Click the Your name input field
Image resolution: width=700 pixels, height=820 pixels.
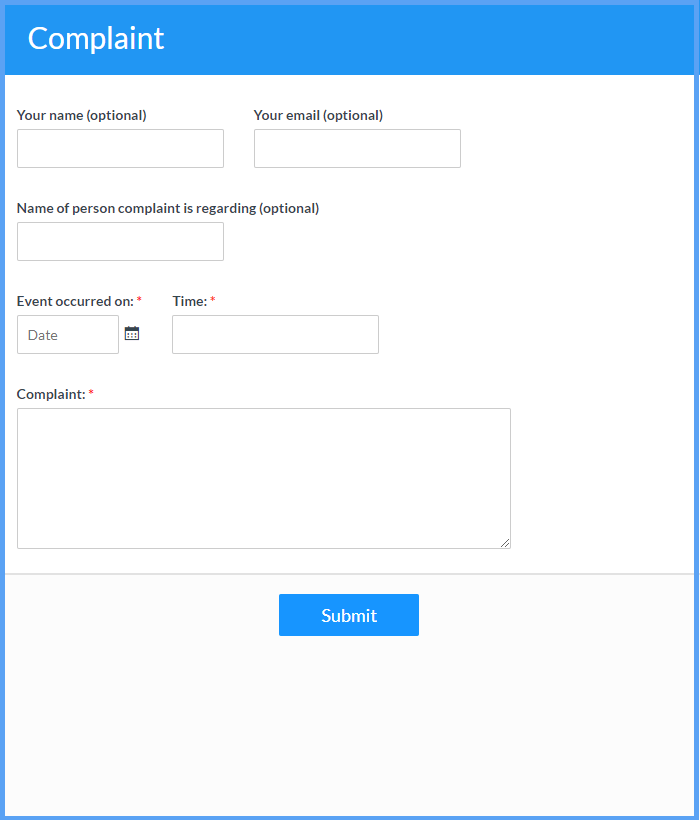120,149
